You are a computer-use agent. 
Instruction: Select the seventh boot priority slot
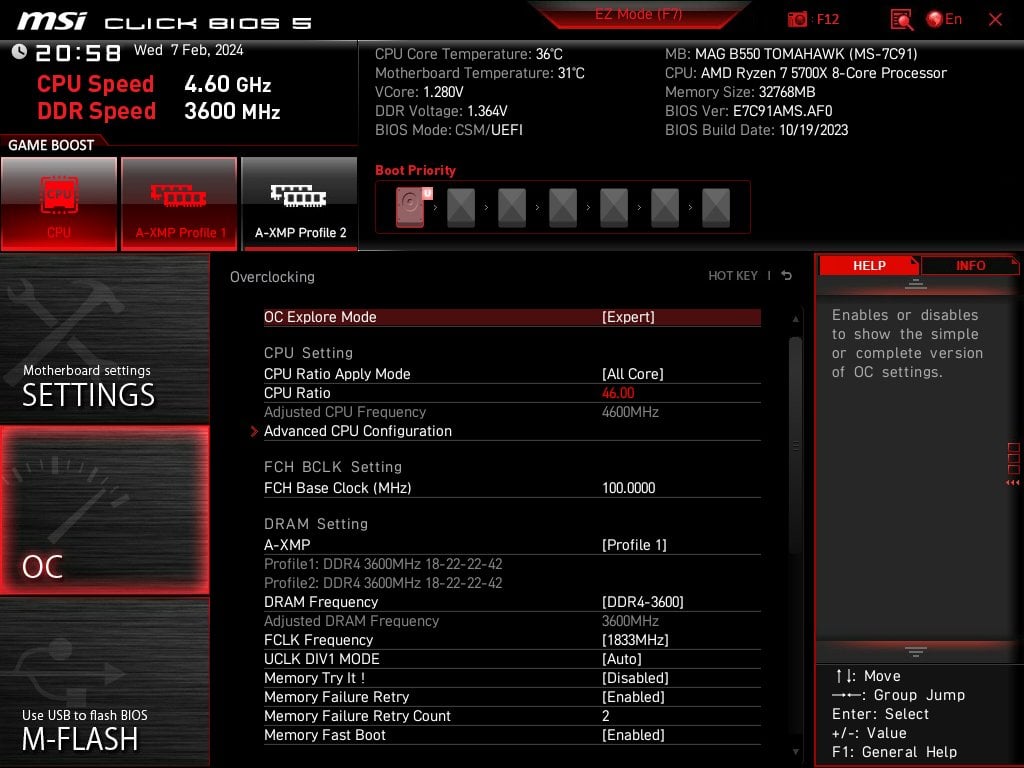click(716, 208)
